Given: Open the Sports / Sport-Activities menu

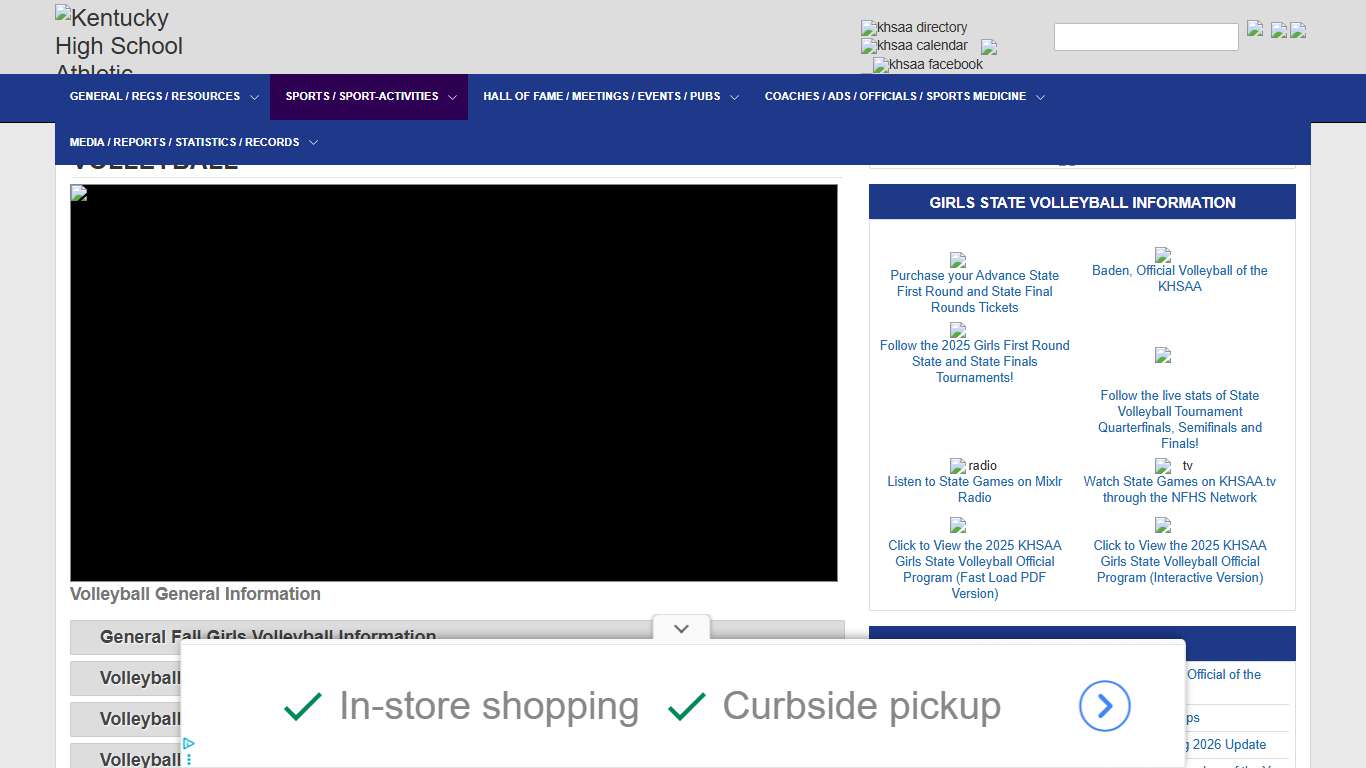Looking at the screenshot, I should [x=369, y=97].
